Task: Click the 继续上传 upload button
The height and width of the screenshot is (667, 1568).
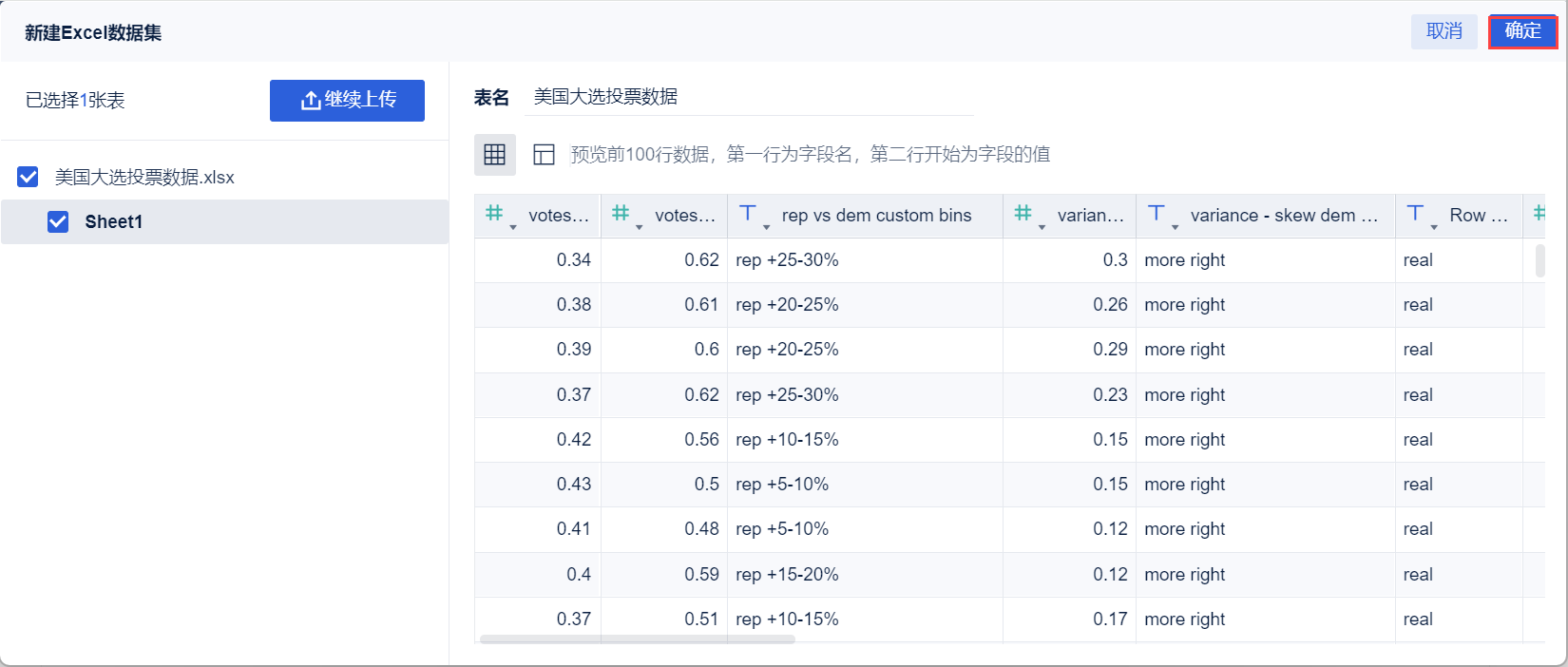Action: click(347, 100)
